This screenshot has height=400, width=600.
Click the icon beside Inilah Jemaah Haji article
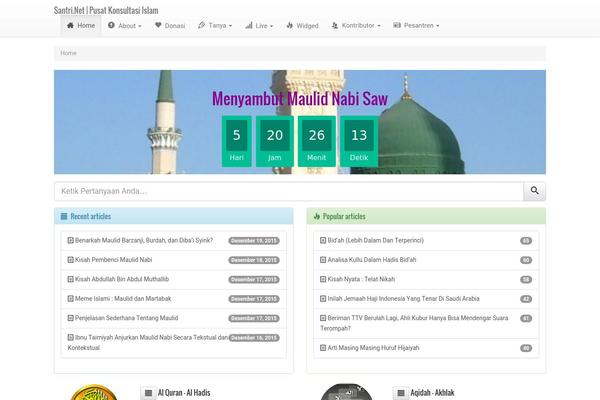pyautogui.click(x=323, y=299)
